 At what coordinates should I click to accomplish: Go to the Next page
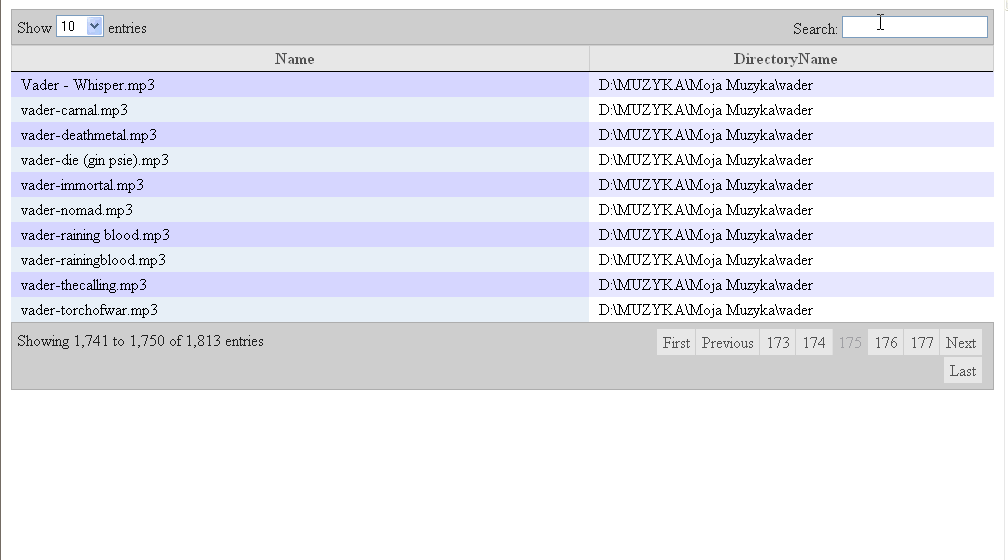coord(960,343)
